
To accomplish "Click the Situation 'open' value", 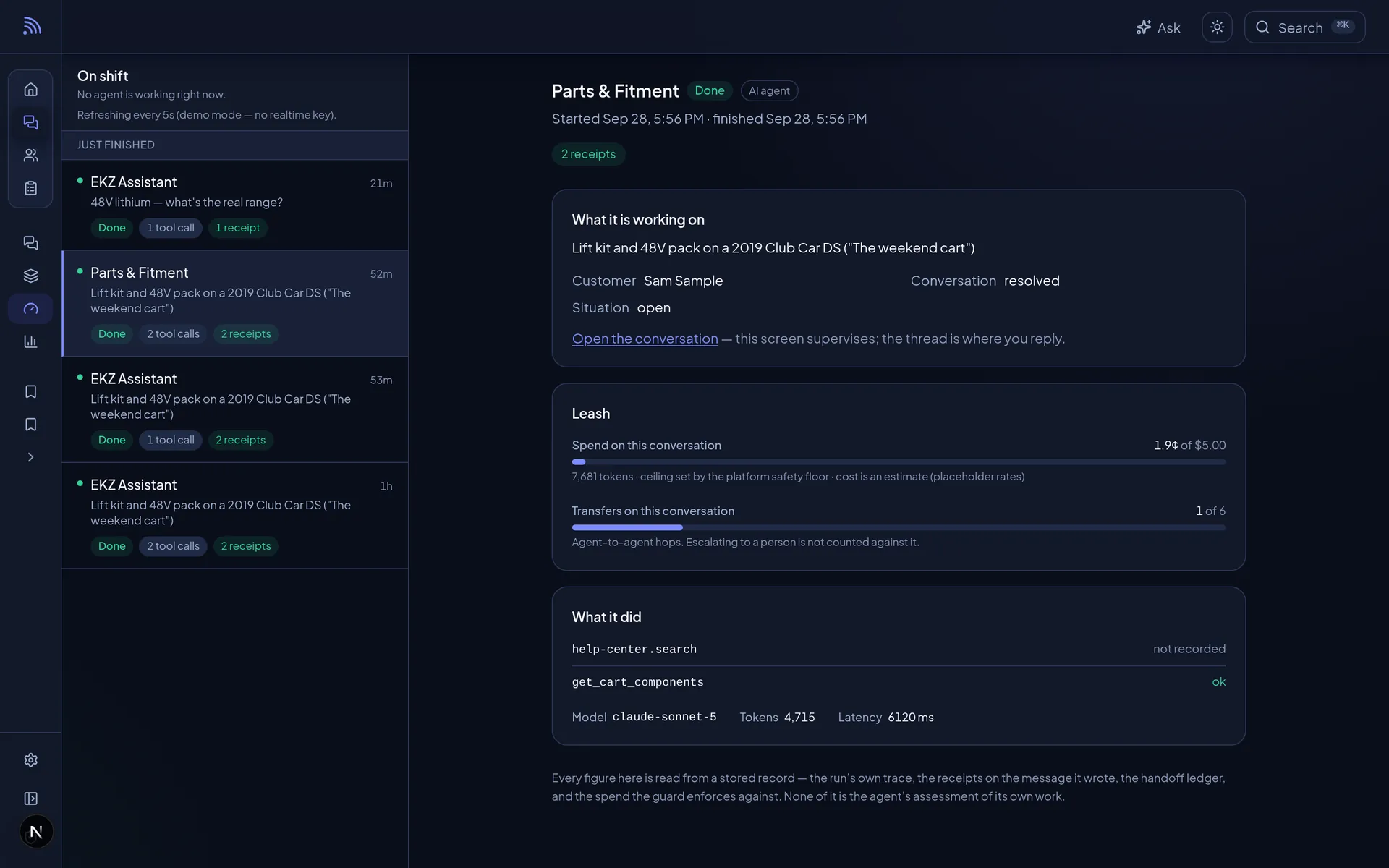I will 653,308.
